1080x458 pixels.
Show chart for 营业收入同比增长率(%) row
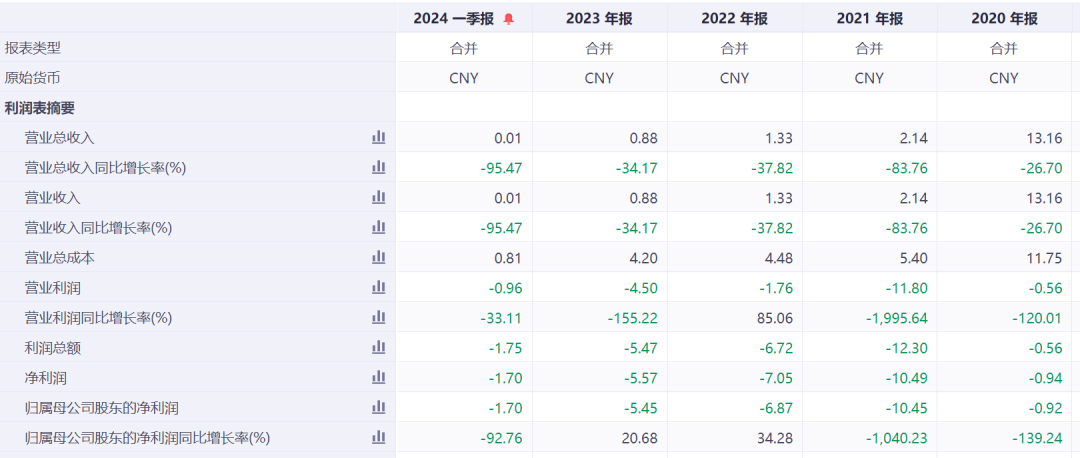(378, 228)
